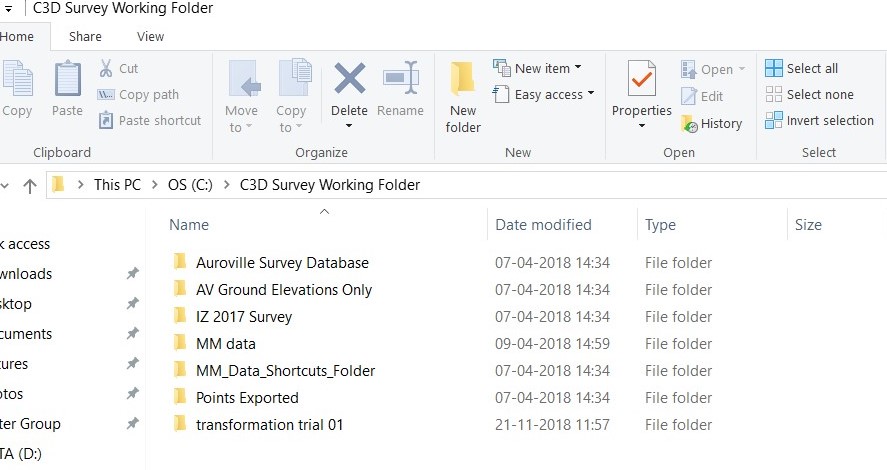
Task: Click This PC in address breadcrumb
Action: (x=117, y=185)
